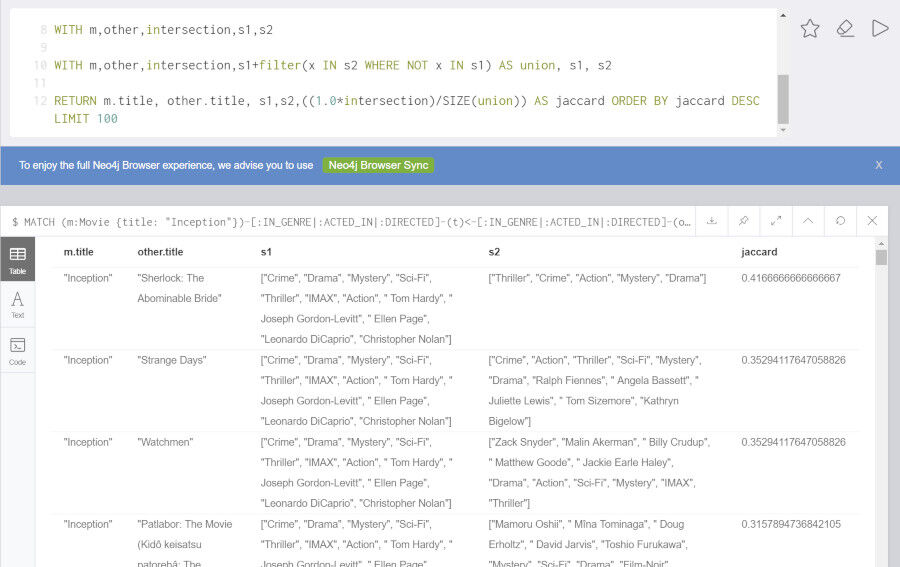Click editor scroll up arrow

click(783, 15)
